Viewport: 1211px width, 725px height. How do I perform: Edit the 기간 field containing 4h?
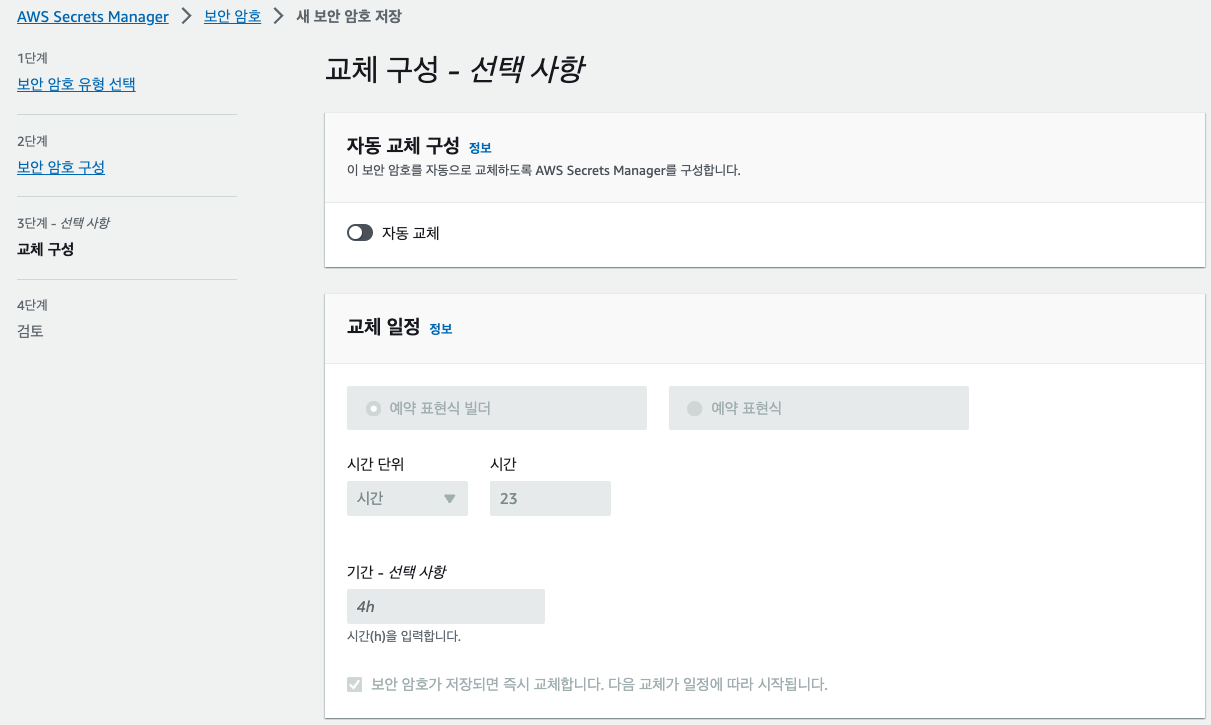click(445, 606)
